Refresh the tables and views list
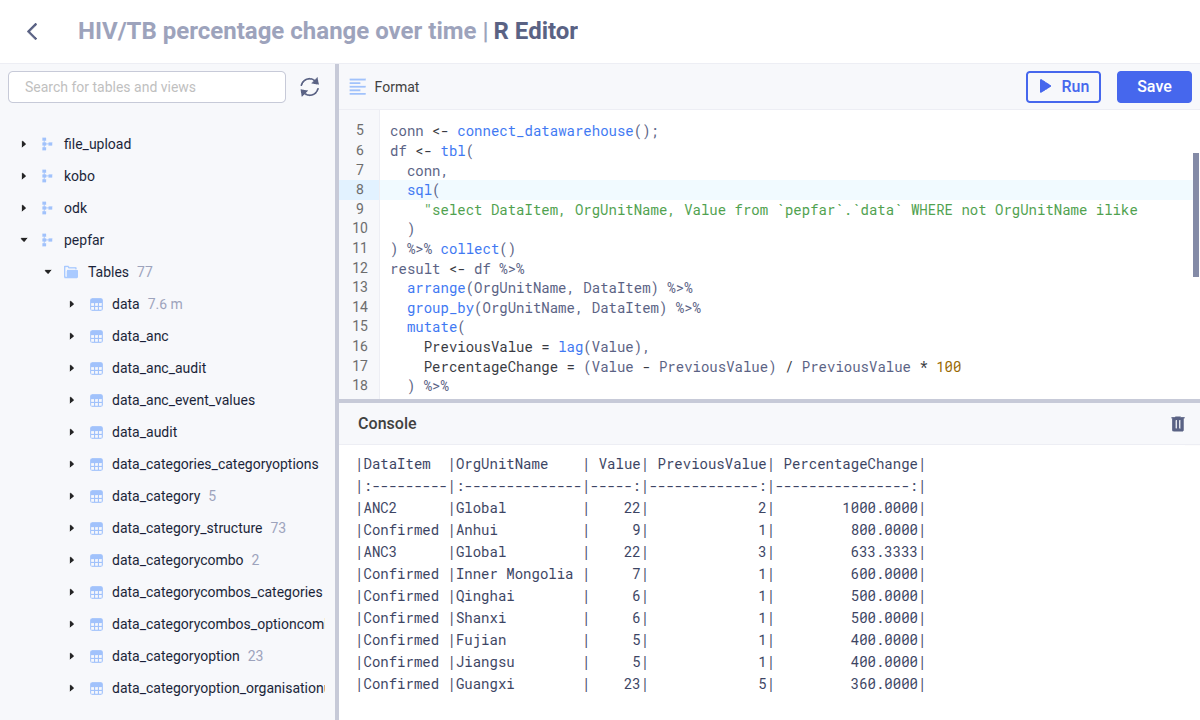The image size is (1200, 720). click(309, 87)
